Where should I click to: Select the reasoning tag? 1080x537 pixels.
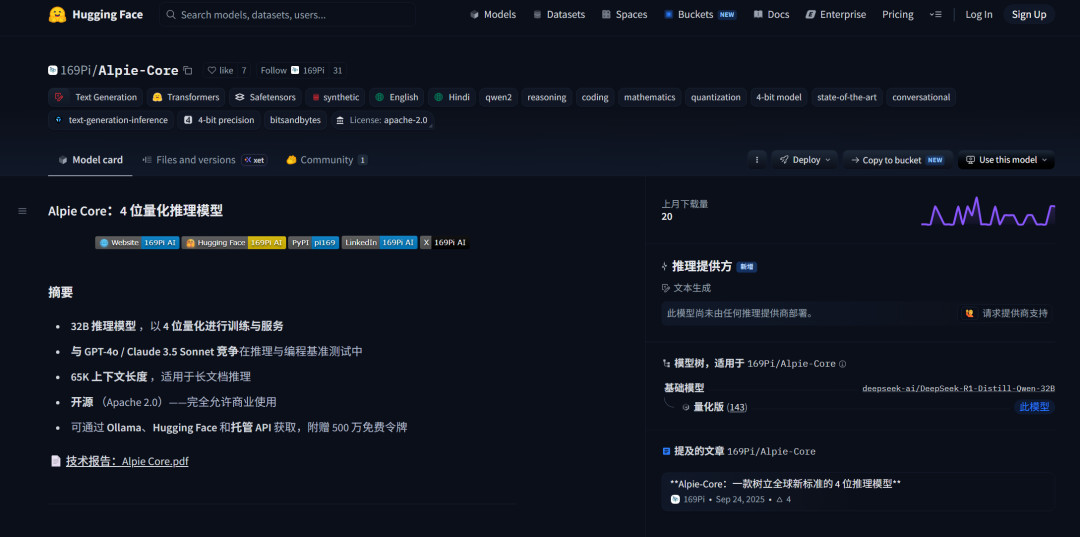tap(547, 97)
